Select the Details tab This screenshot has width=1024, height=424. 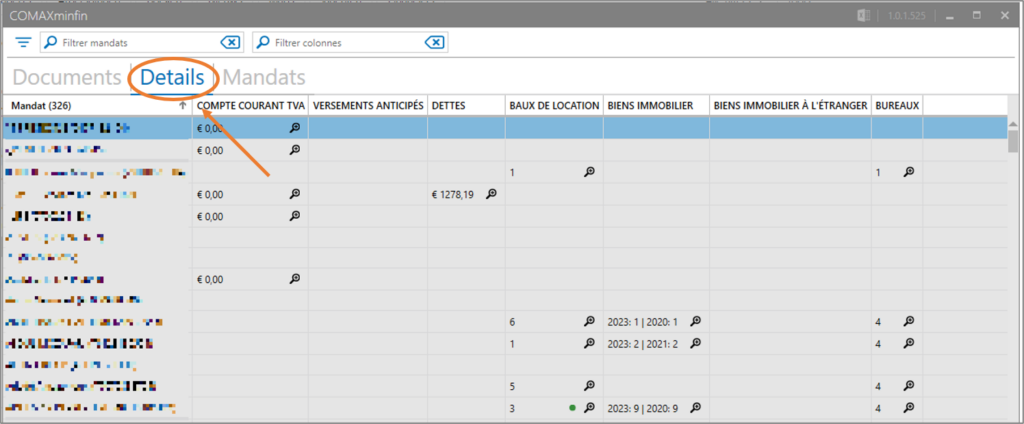pyautogui.click(x=172, y=78)
